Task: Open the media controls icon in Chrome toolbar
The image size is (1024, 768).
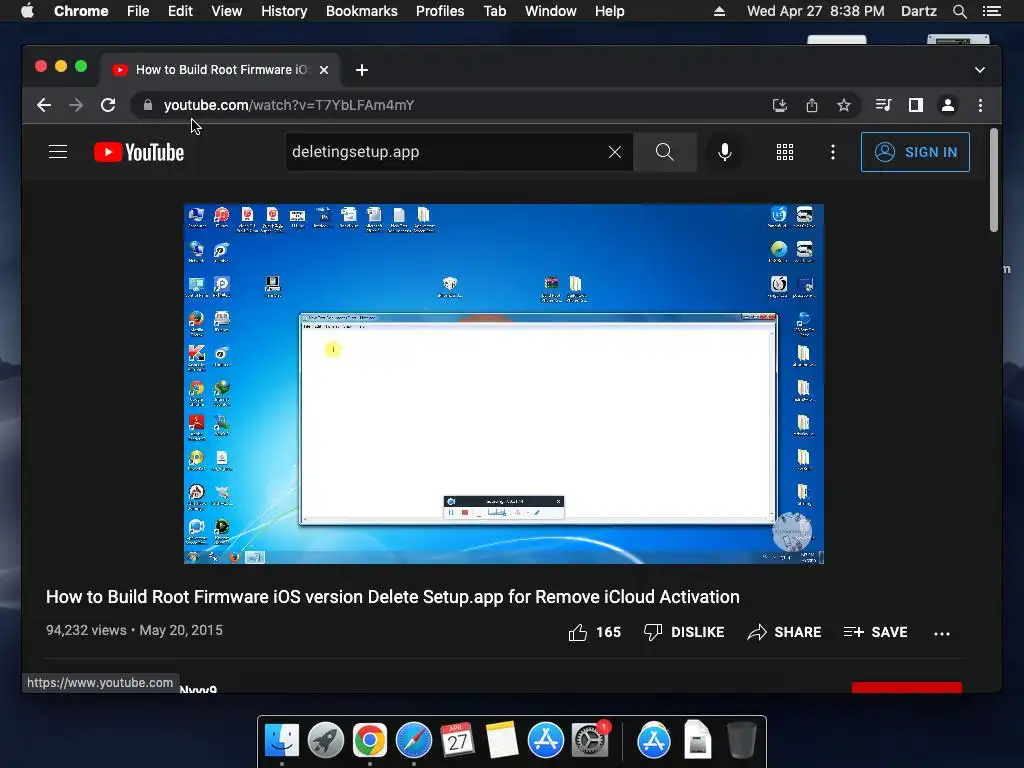Action: click(x=884, y=105)
